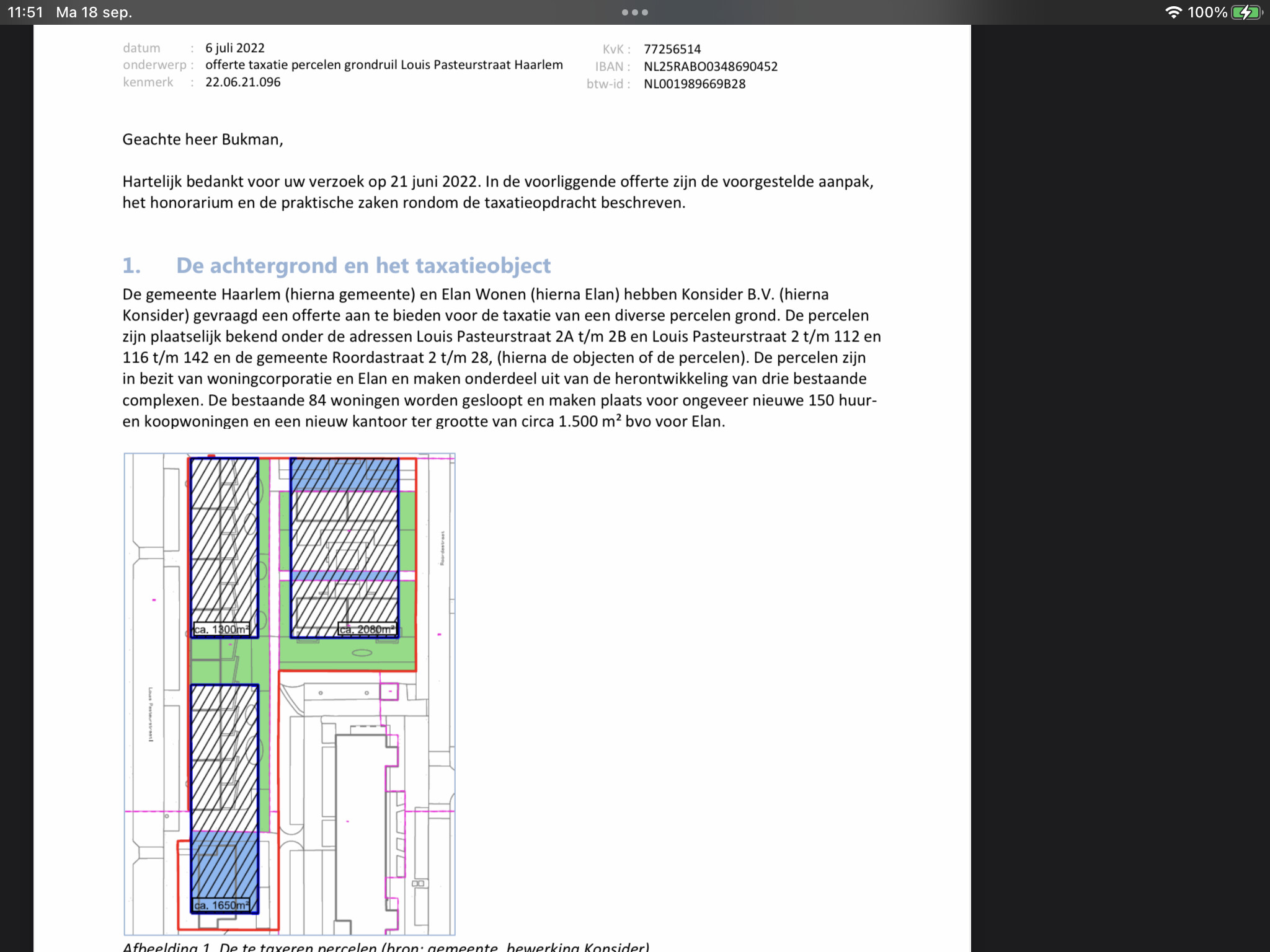Tap the 'KvK' field label
This screenshot has width=1270, height=952.
[x=613, y=49]
